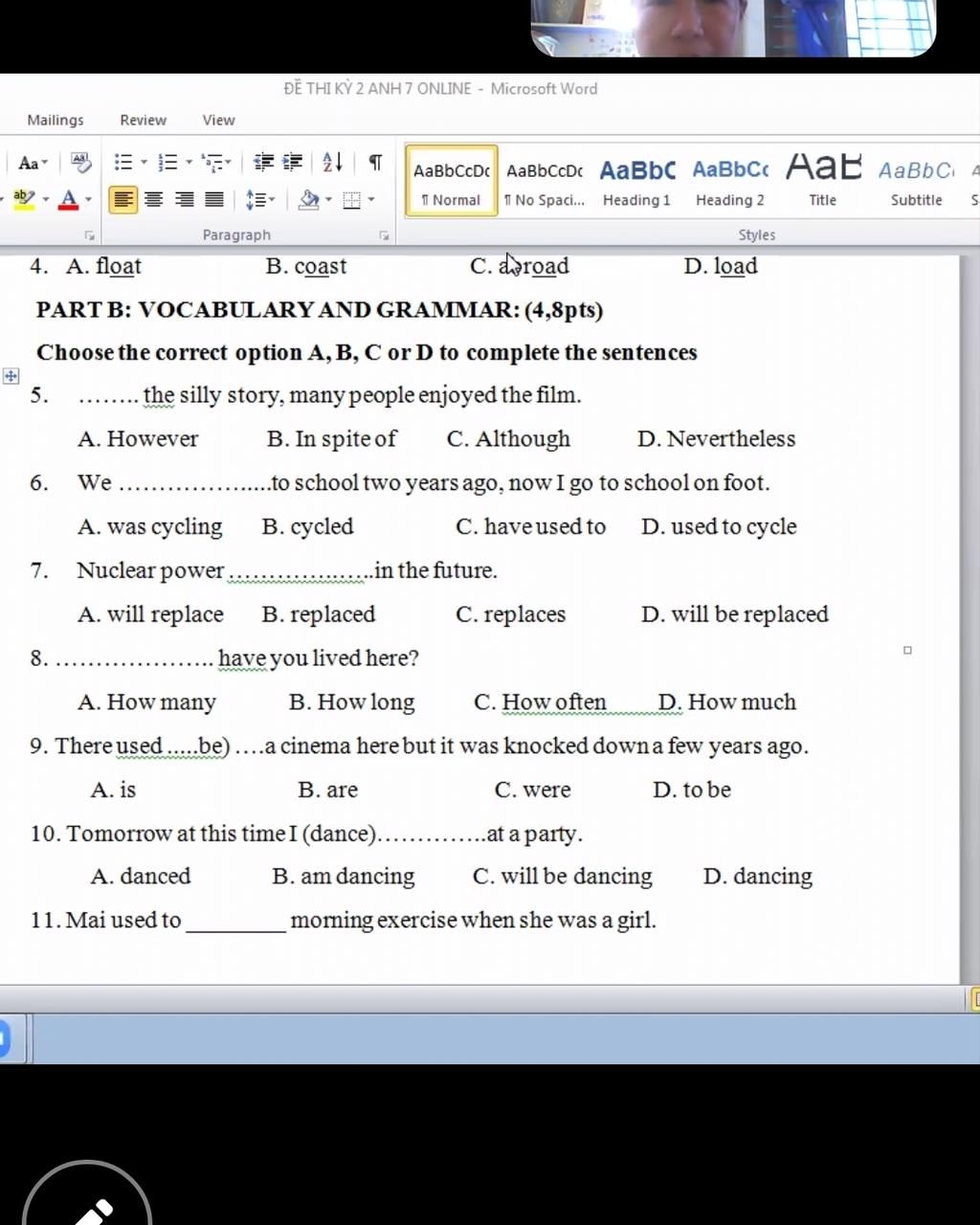Switch to the Review tab
The width and height of the screenshot is (980, 1225).
143,121
